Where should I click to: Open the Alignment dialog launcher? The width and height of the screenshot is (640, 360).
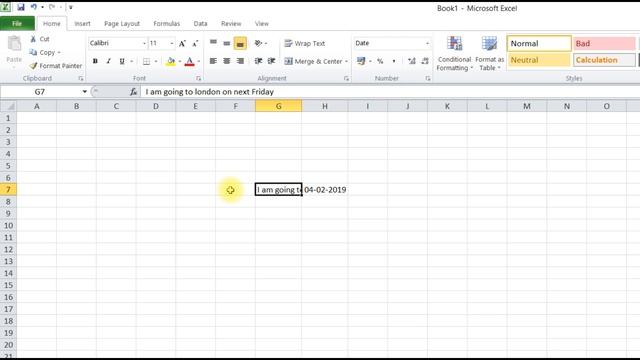346,78
